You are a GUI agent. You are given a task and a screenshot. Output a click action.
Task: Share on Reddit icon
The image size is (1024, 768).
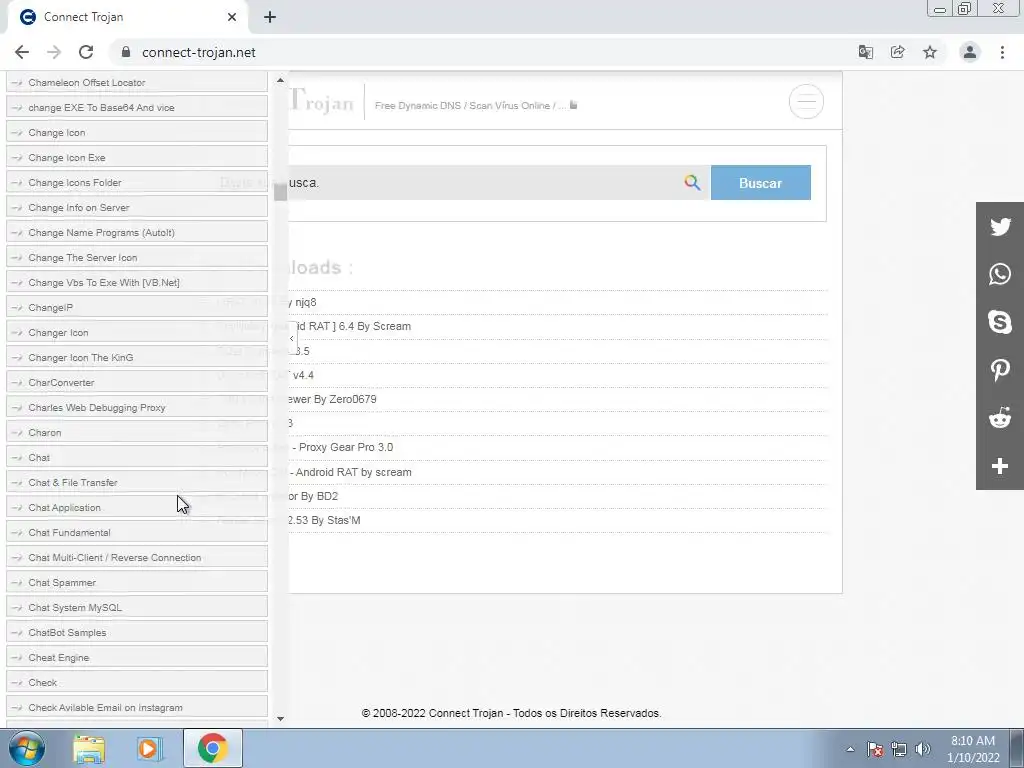(x=1000, y=418)
